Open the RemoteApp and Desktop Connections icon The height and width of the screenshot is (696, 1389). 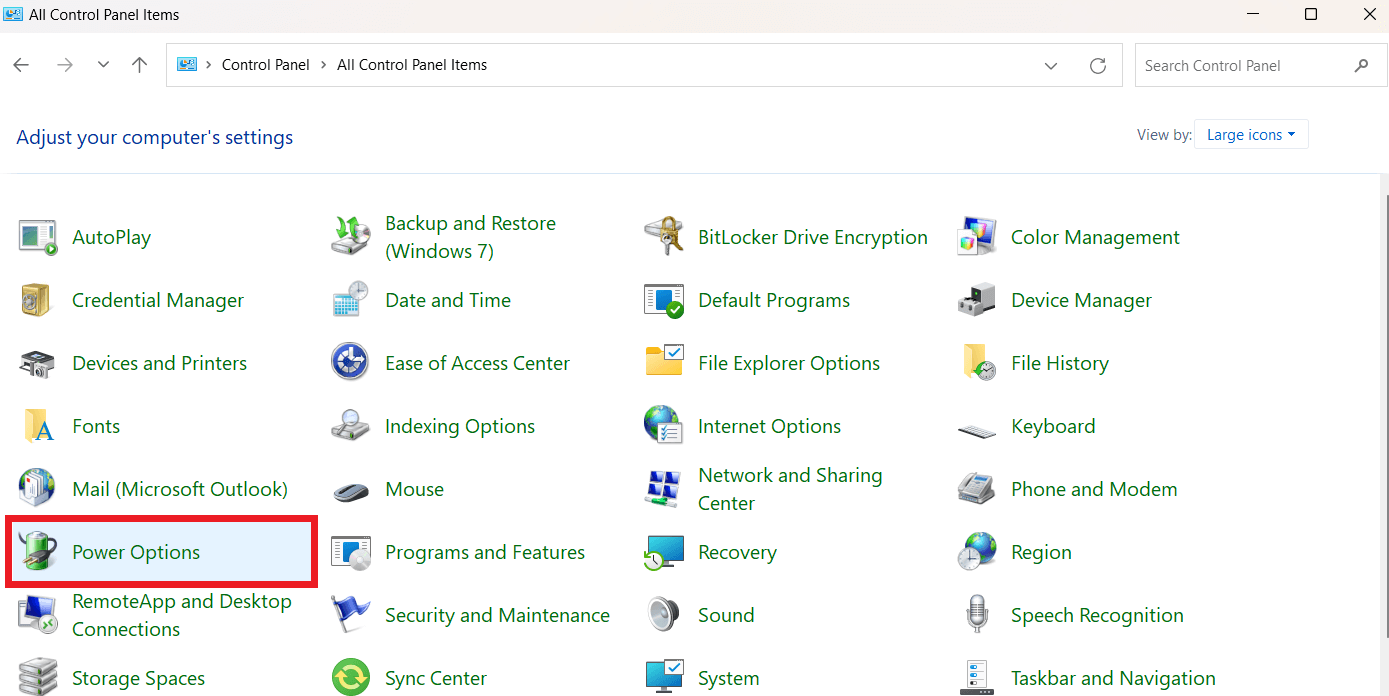tap(38, 615)
